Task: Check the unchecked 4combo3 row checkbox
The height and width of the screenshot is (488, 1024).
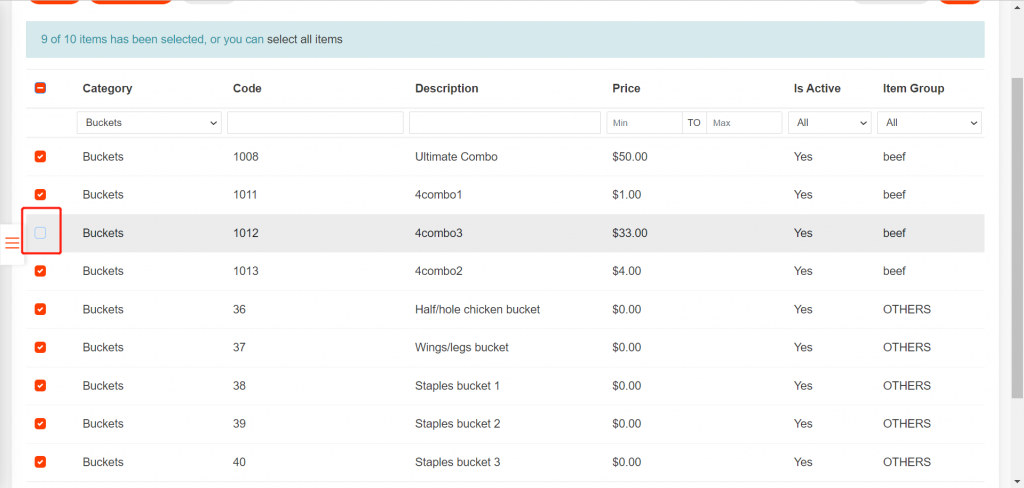Action: [40, 233]
